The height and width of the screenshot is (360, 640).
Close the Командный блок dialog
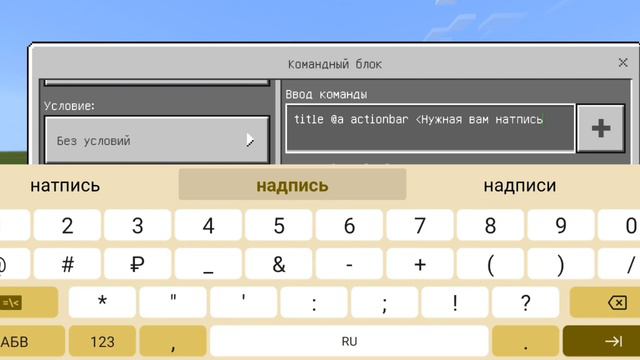coord(623,63)
